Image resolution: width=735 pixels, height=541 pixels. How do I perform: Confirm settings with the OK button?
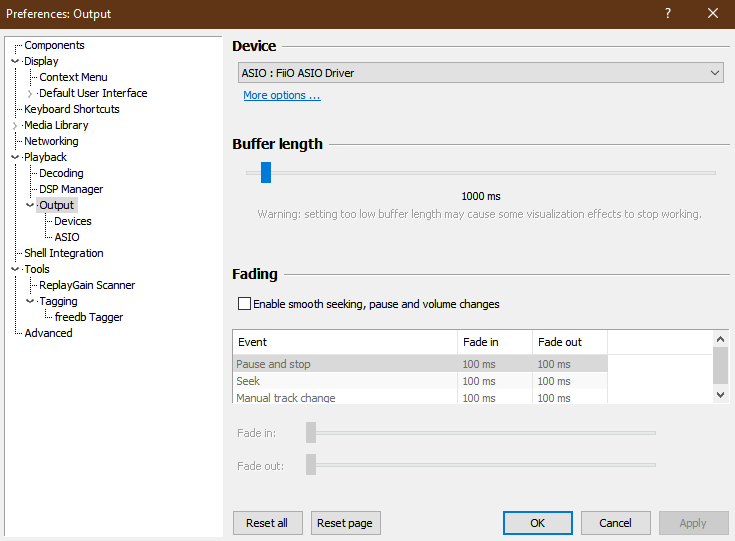click(537, 523)
